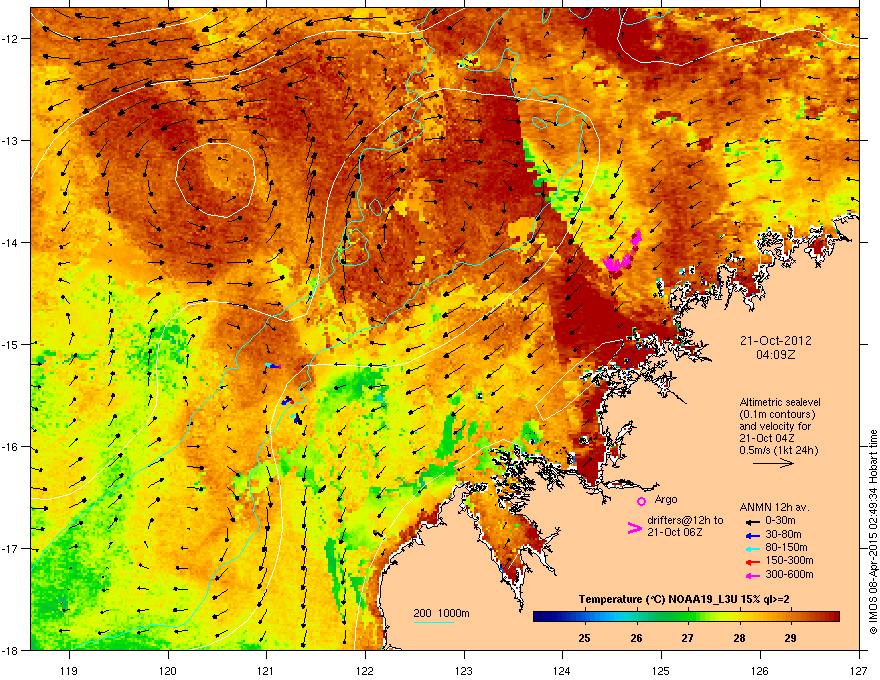Image resolution: width=880 pixels, height=680 pixels.
Task: Click the vertical IMOS copyright timestamp text
Action: point(873,532)
